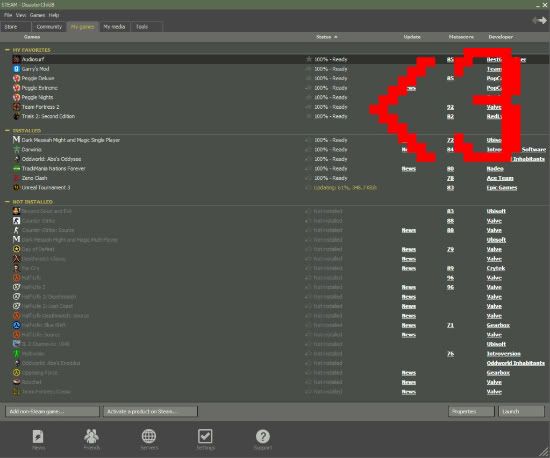550x458 pixels.
Task: Click the Beyond Good and Evil icon
Action: (16, 211)
